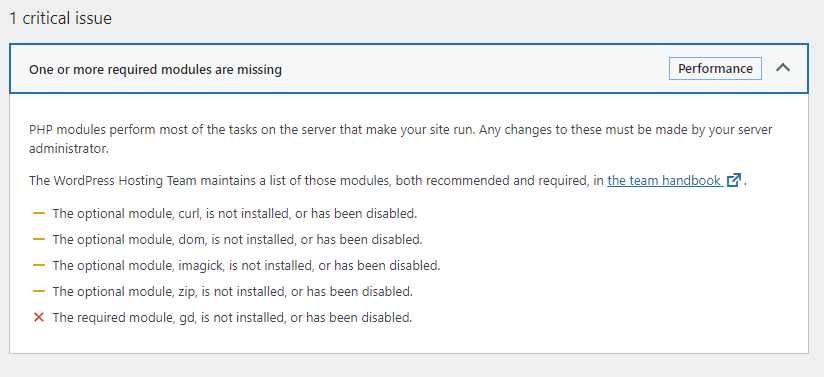This screenshot has width=824, height=377.
Task: Select the curl module not installed message
Action: click(x=234, y=214)
